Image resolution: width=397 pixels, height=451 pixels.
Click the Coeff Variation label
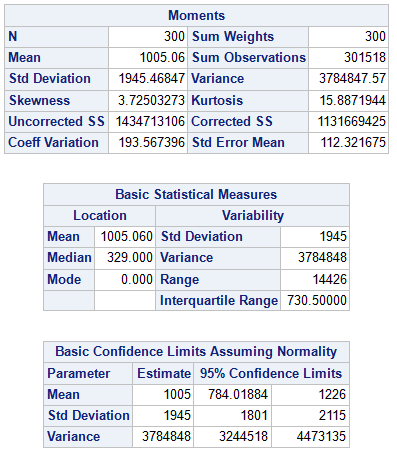pyautogui.click(x=53, y=142)
